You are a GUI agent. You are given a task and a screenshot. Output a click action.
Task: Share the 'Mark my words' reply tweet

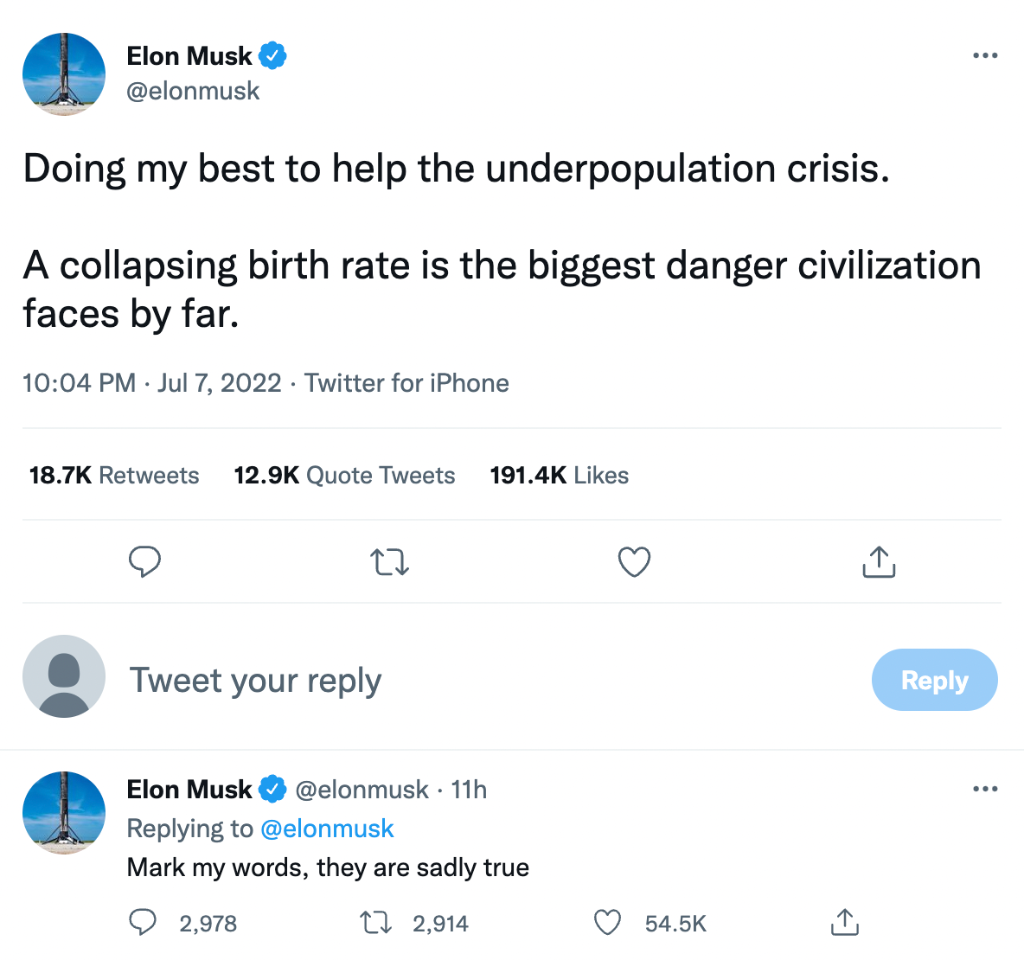844,922
